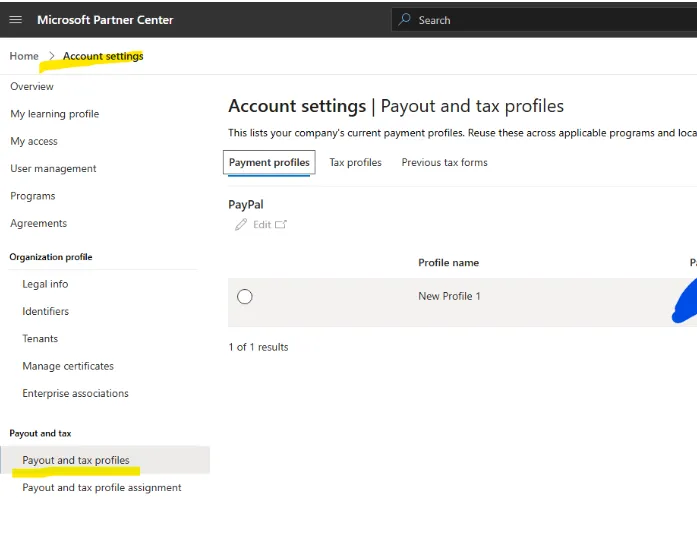Open Tenants under Organization profile
The height and width of the screenshot is (547, 697).
(40, 339)
